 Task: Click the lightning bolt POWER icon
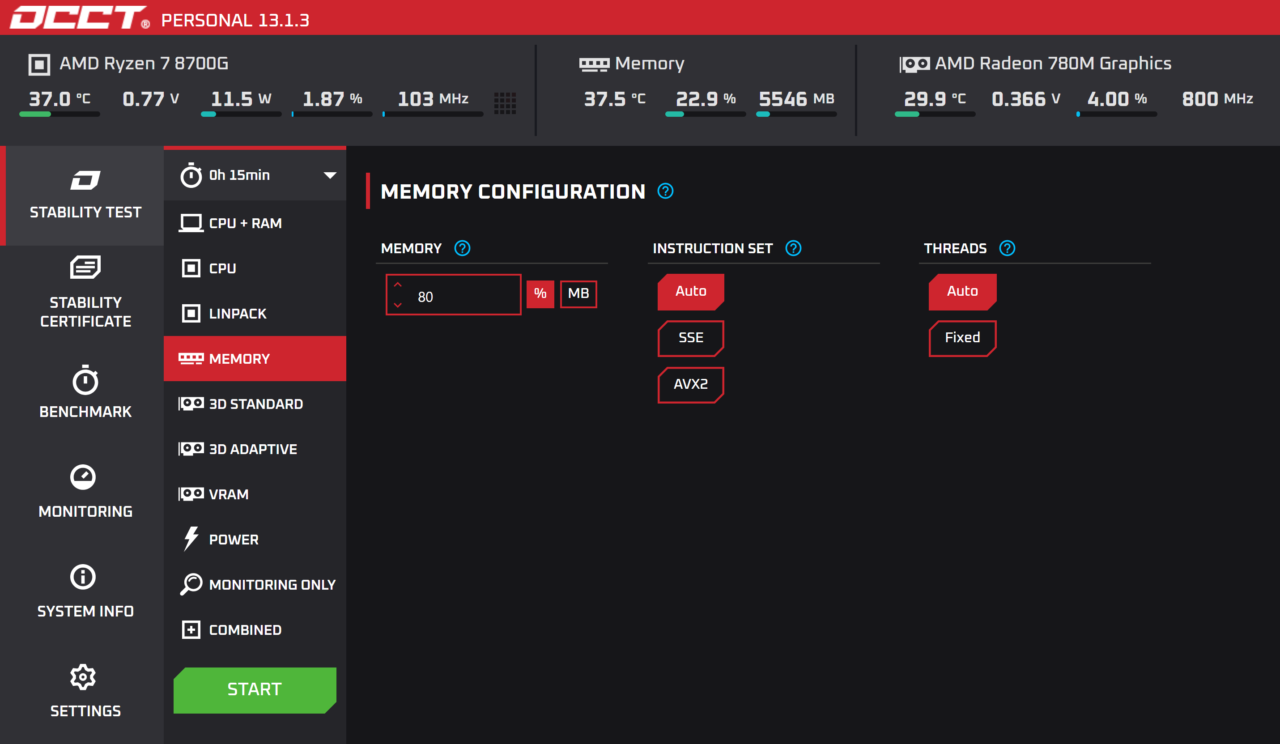191,539
